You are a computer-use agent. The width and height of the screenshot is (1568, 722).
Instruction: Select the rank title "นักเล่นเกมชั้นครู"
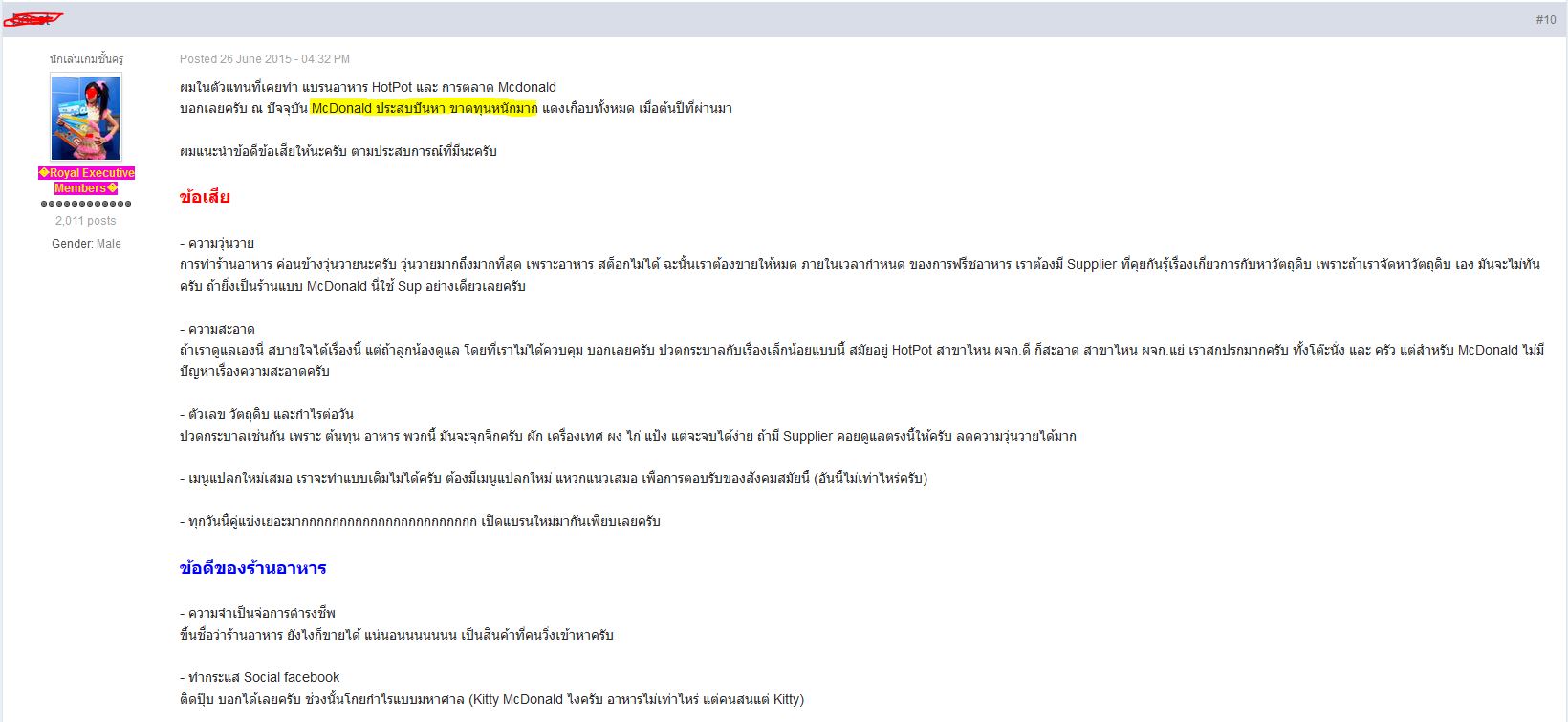pos(86,59)
